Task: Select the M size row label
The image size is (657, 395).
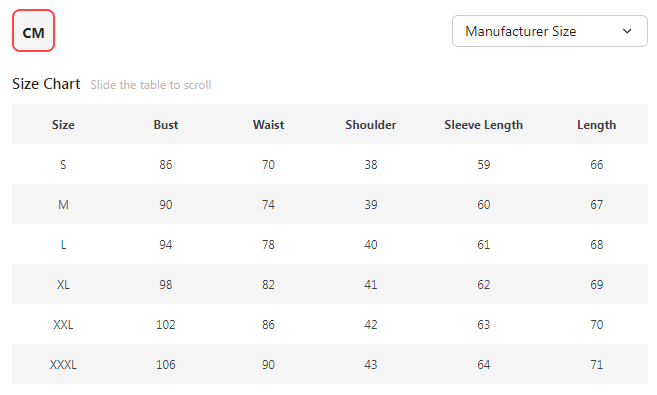Action: click(x=63, y=205)
